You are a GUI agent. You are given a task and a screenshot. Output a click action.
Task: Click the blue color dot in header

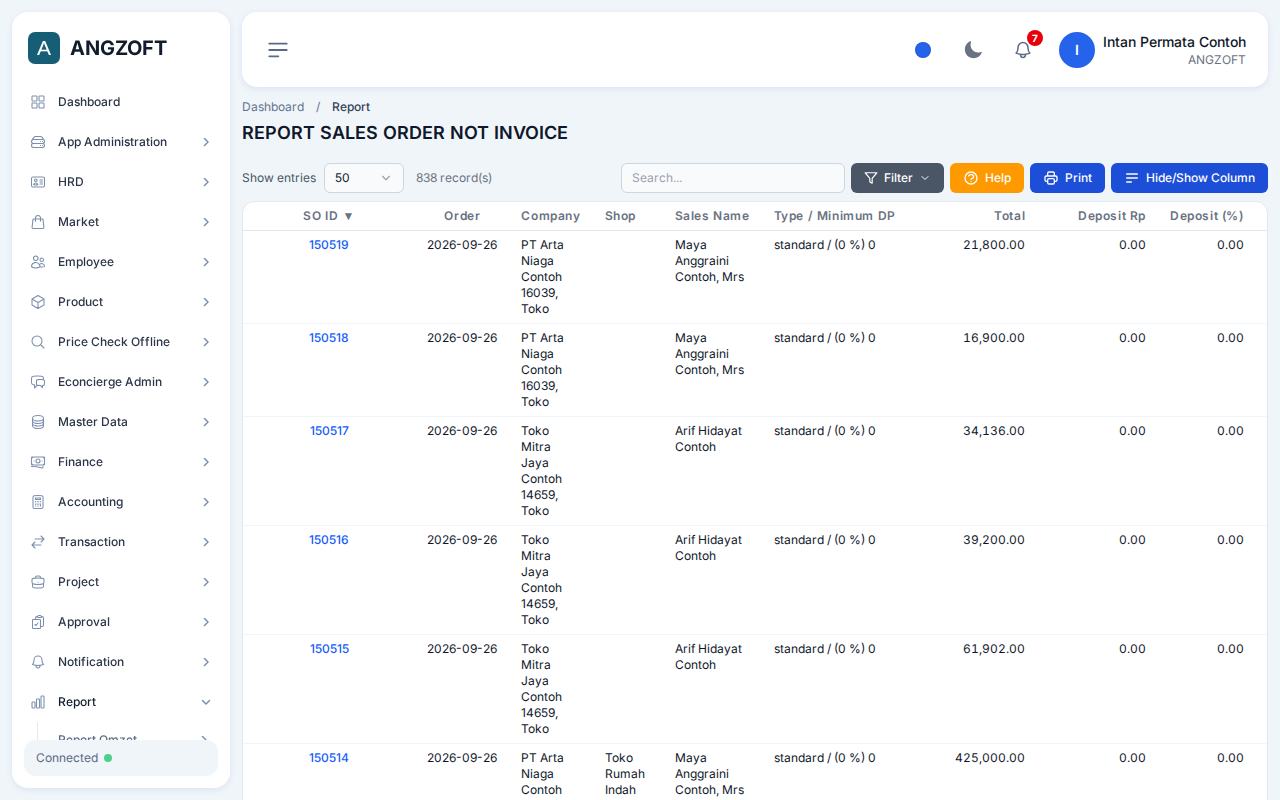923,50
